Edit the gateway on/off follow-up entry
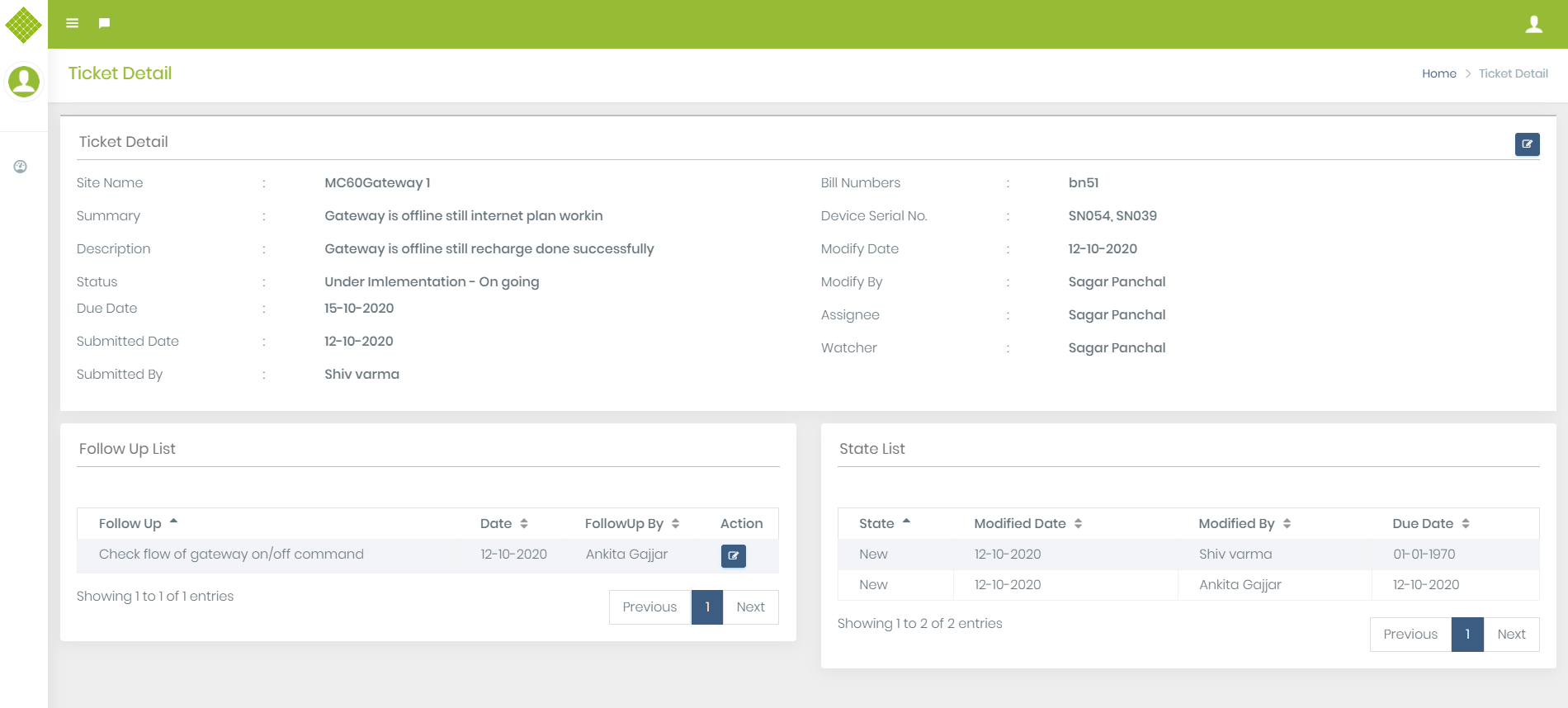1568x708 pixels. pos(733,555)
